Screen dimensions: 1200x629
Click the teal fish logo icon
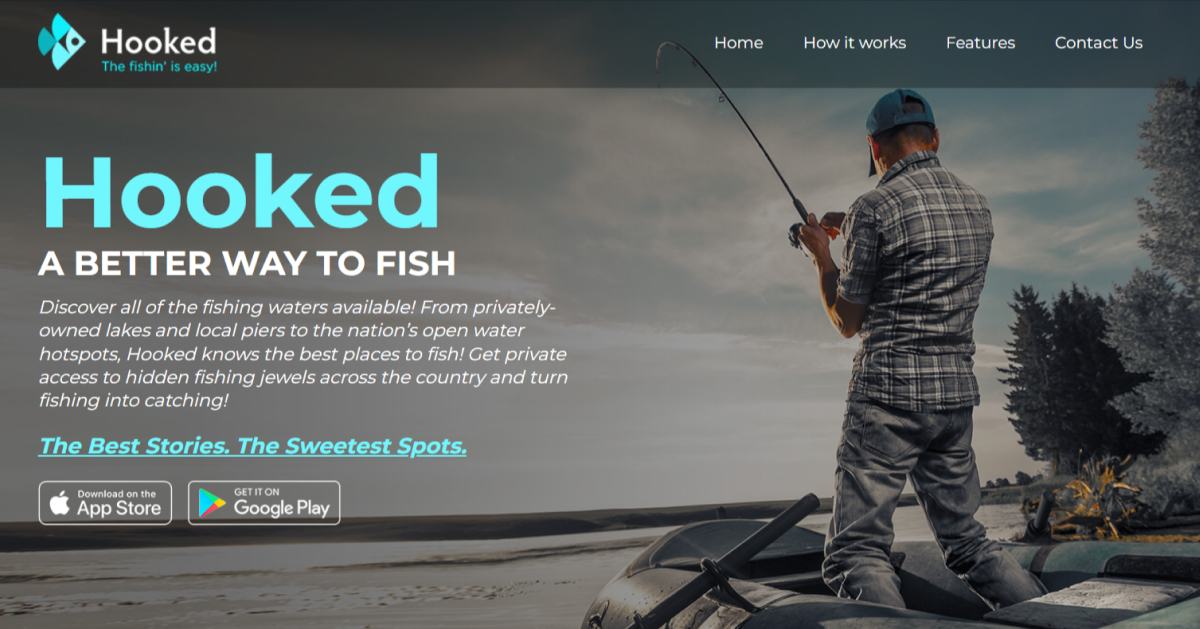(x=61, y=42)
